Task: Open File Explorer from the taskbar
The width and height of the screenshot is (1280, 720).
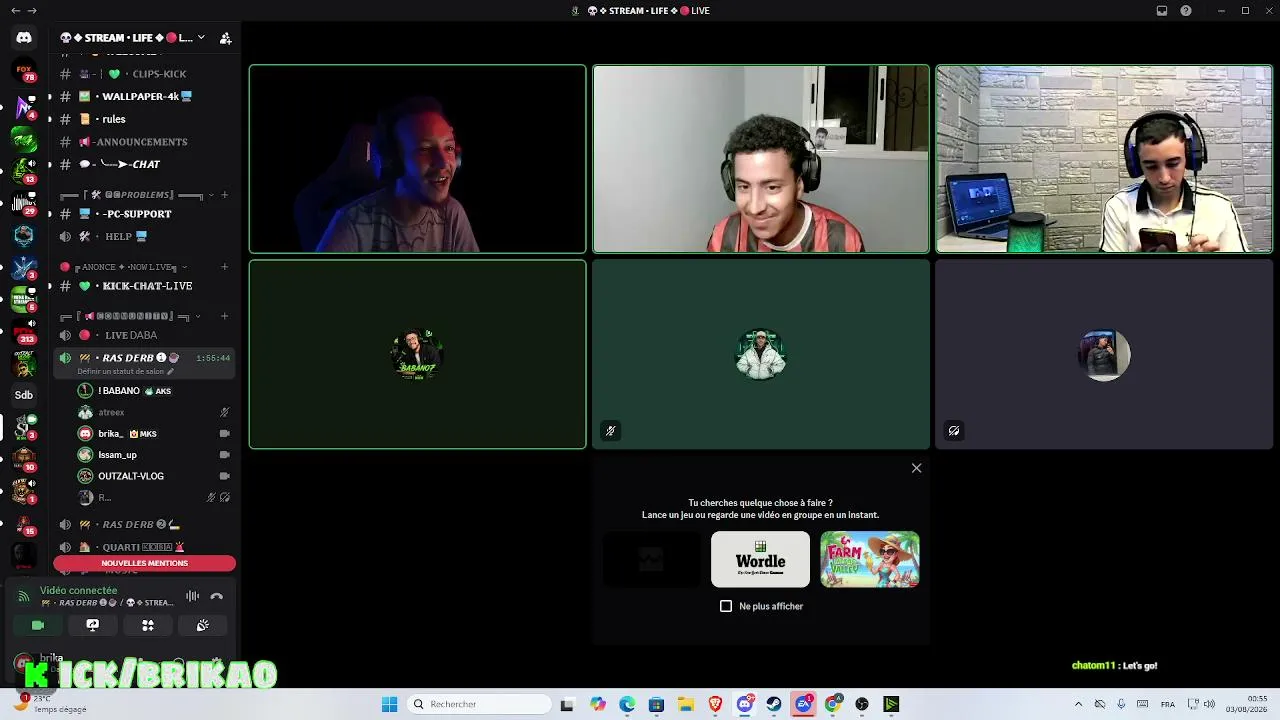Action: click(x=686, y=704)
